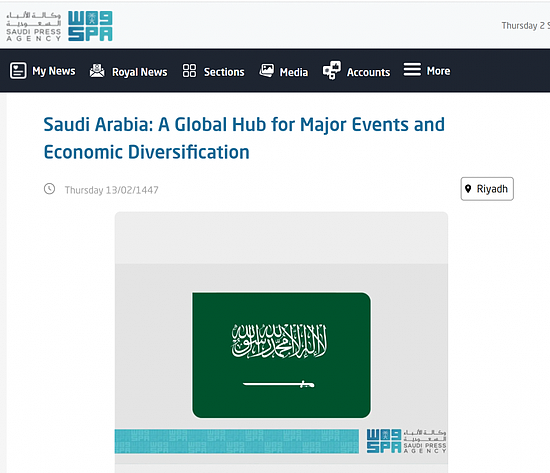
Task: Click the Saudi Press Agency text logo
Action: click(34, 27)
